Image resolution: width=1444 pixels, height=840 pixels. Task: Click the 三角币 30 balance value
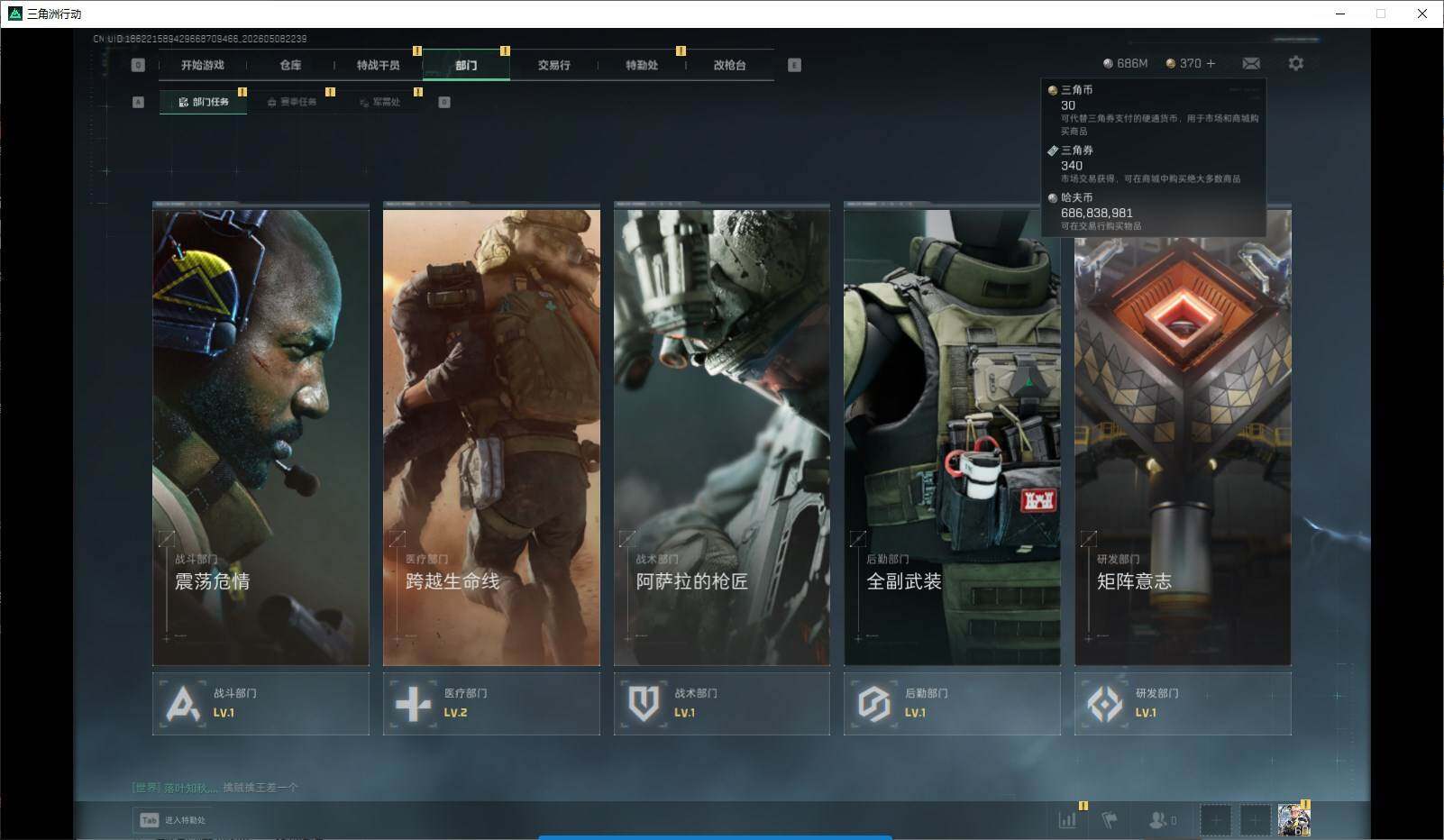[x=1068, y=105]
